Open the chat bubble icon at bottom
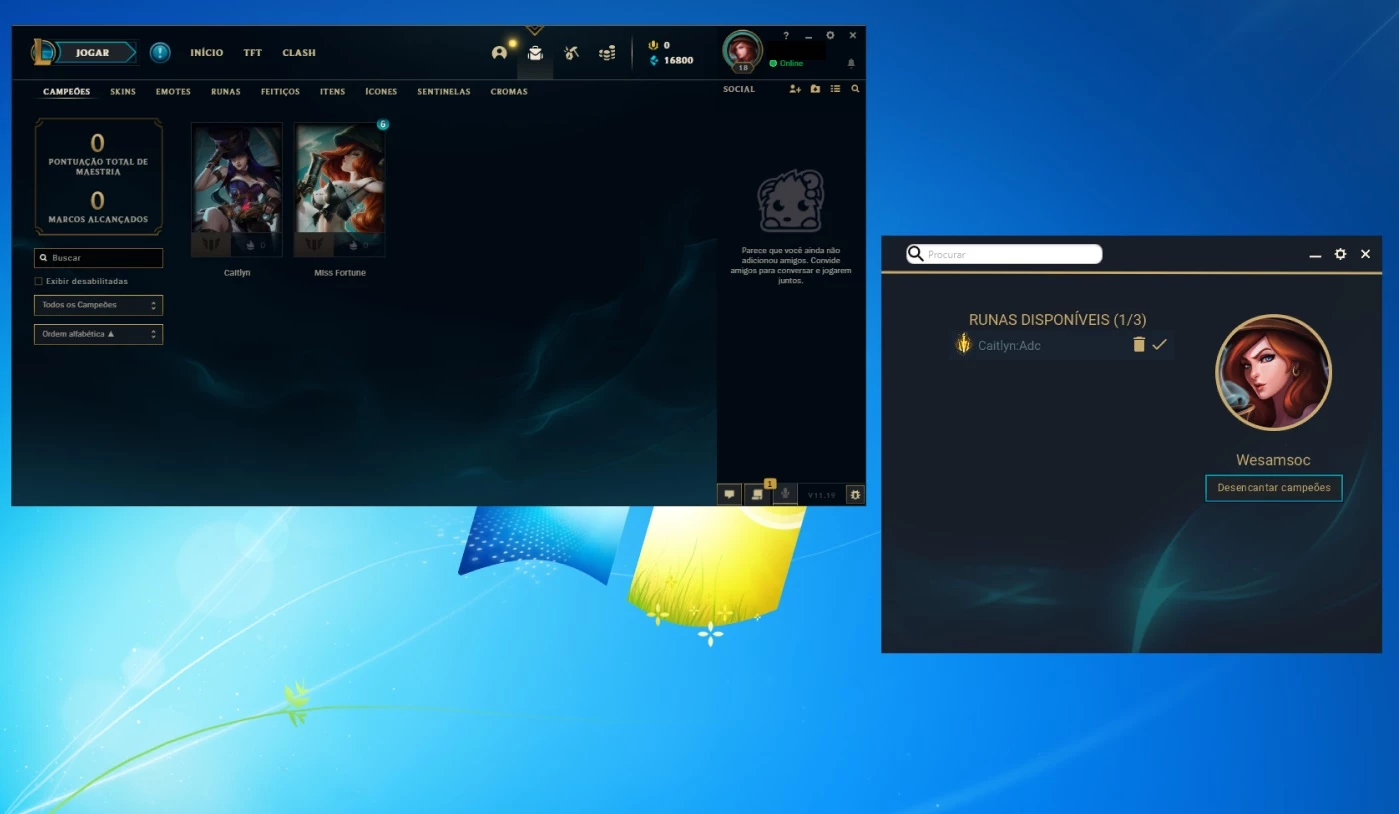The height and width of the screenshot is (814, 1399). pos(729,494)
